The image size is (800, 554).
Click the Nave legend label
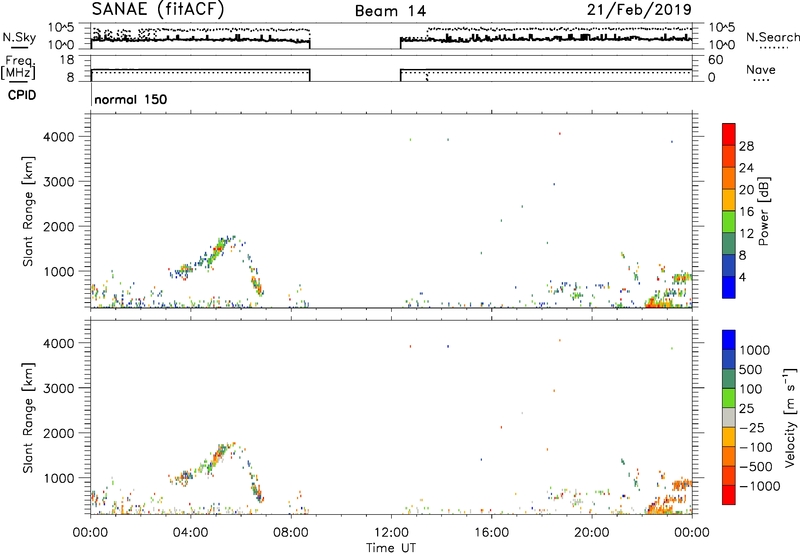(x=761, y=69)
